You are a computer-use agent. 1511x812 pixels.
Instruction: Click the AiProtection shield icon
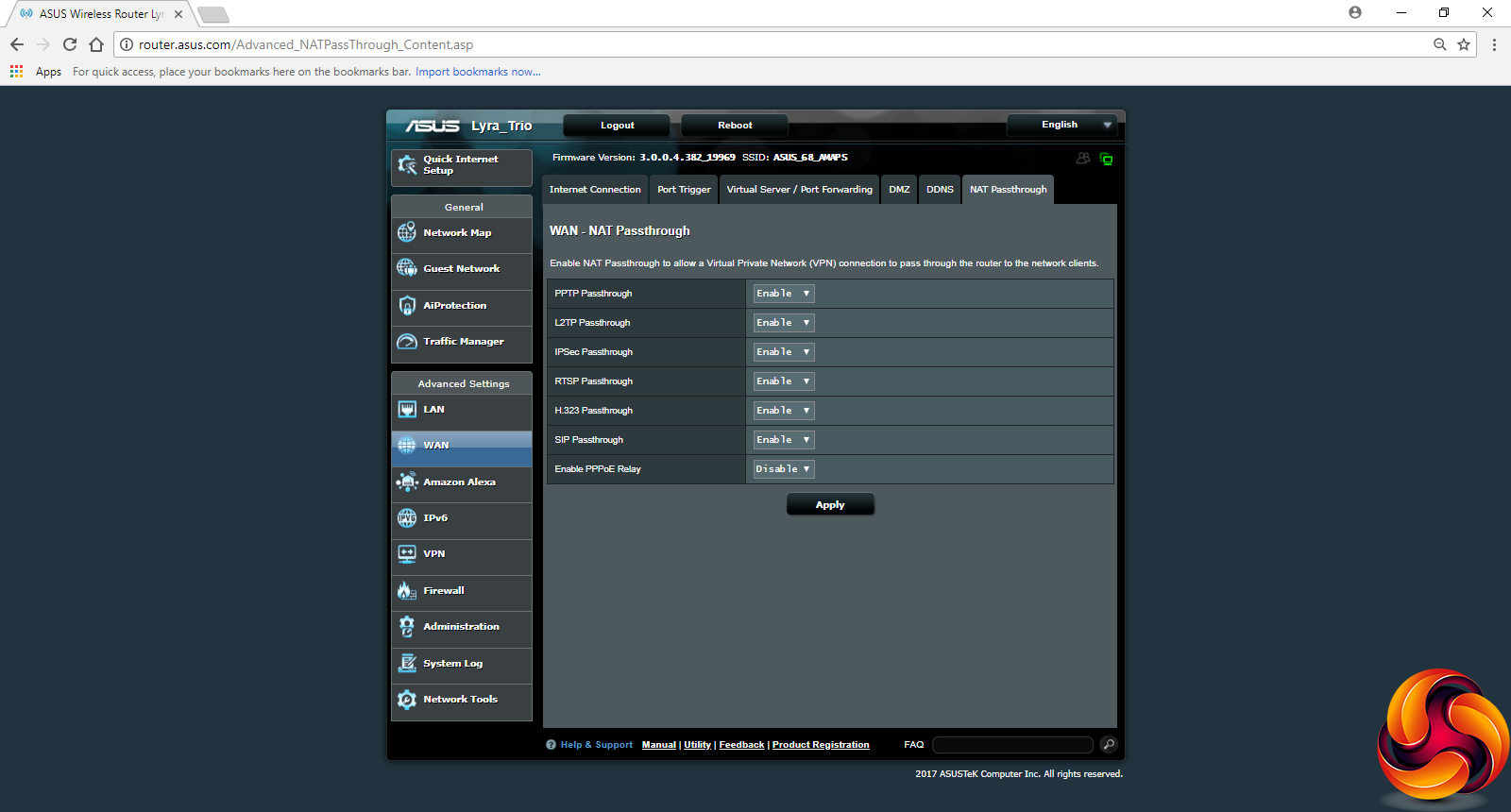click(407, 306)
